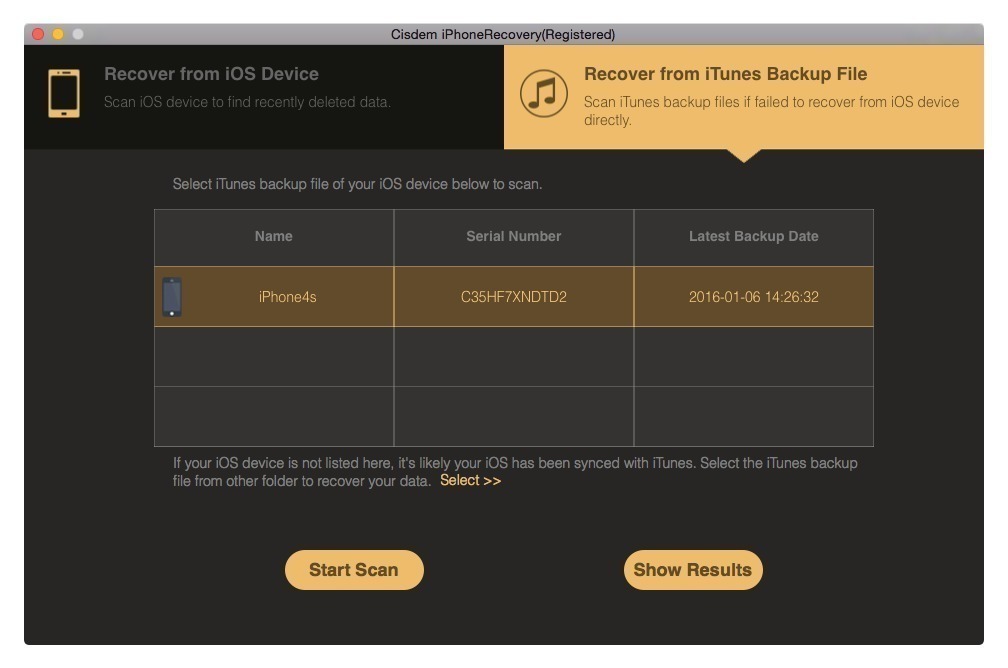Click the Show Results button
Viewport: 1008px width, 668px height.
(x=693, y=570)
